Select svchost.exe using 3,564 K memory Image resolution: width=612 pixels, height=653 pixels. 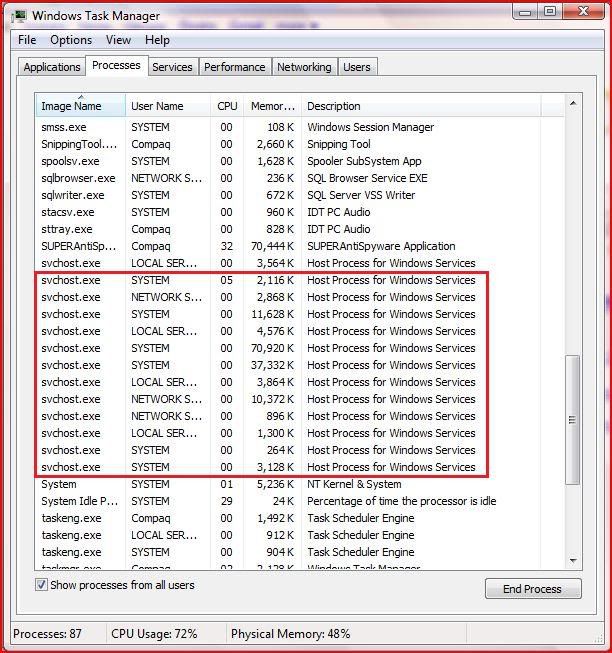(300, 263)
